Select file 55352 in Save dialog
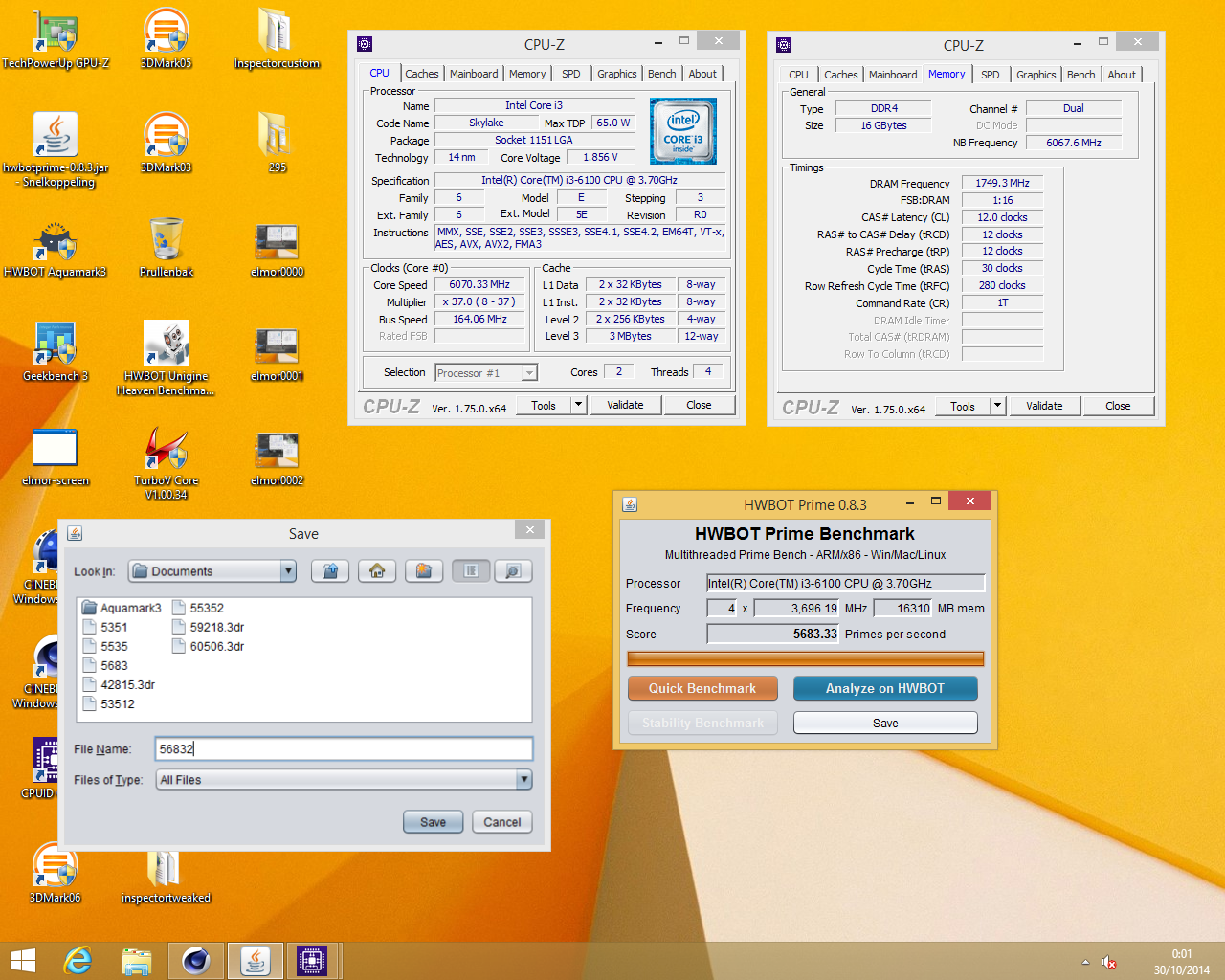 pyautogui.click(x=198, y=608)
